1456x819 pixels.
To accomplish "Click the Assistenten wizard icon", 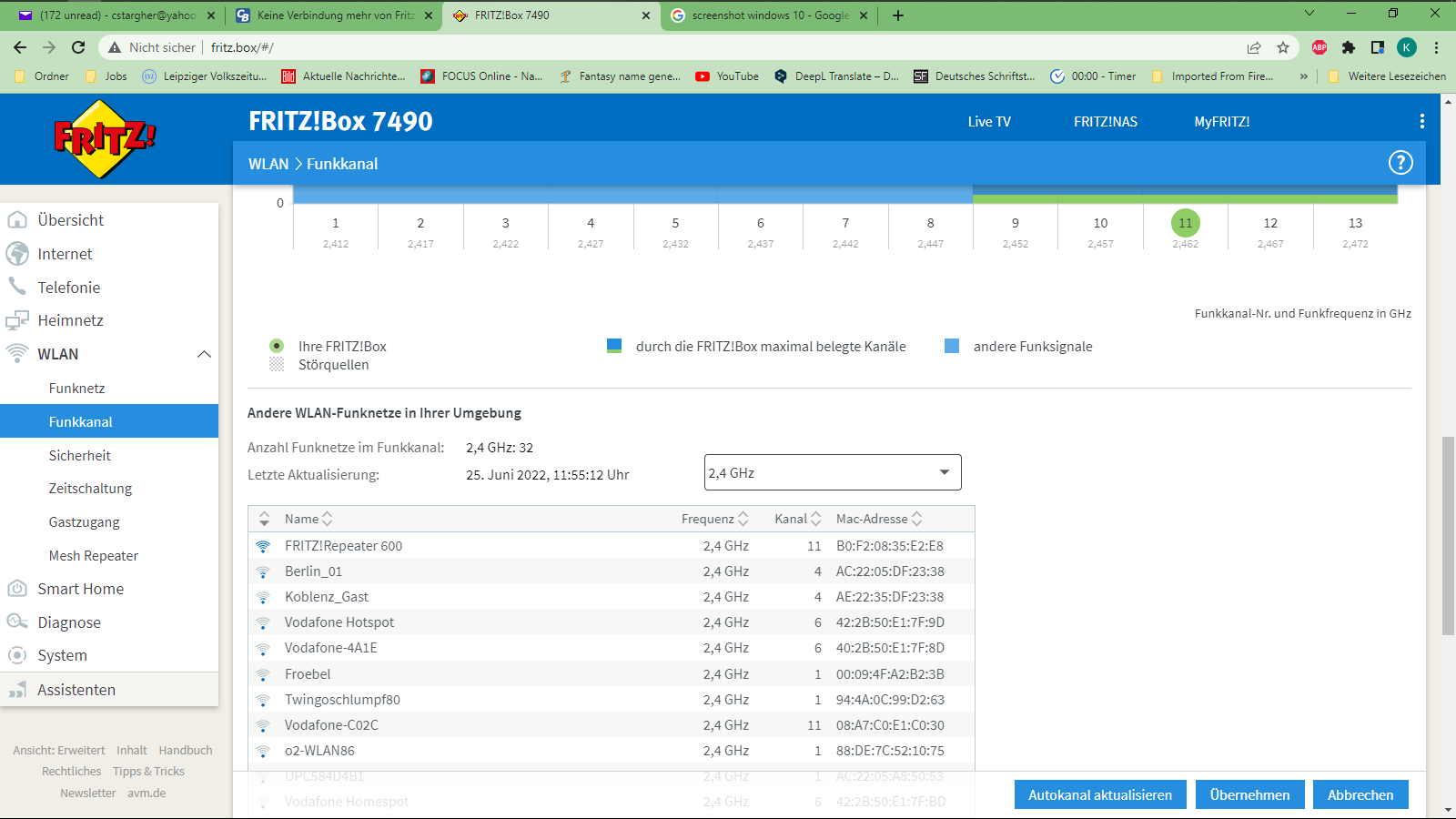I will (x=17, y=690).
